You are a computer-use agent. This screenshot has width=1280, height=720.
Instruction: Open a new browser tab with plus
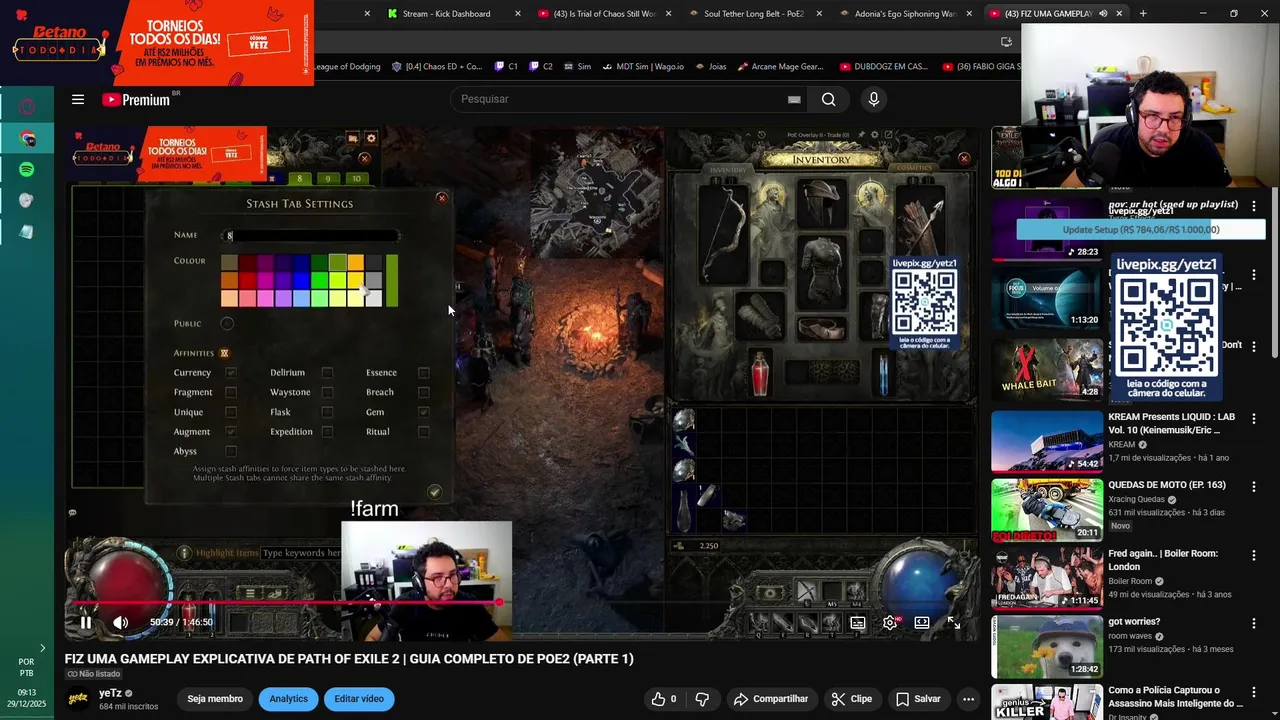point(1143,13)
